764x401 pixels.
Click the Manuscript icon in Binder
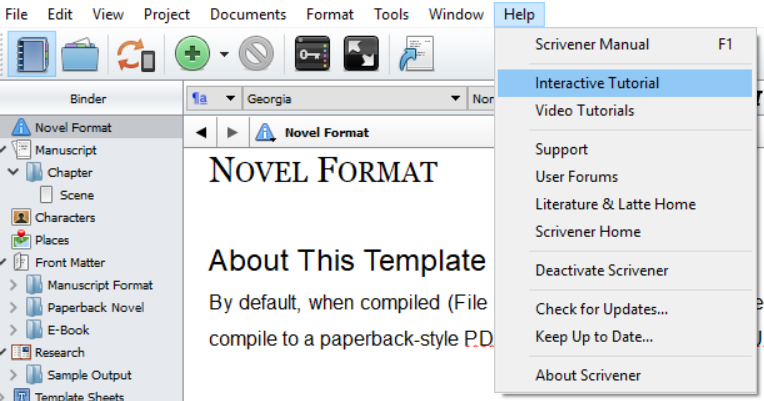(21, 150)
